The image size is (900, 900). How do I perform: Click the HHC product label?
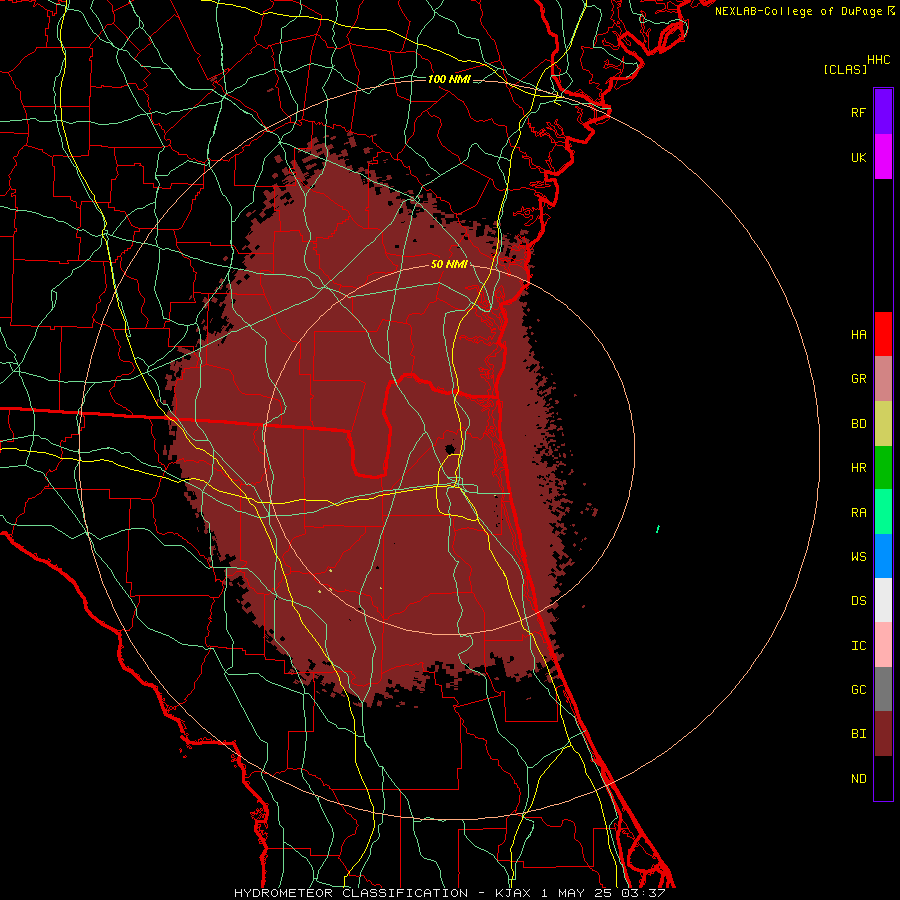[879, 60]
